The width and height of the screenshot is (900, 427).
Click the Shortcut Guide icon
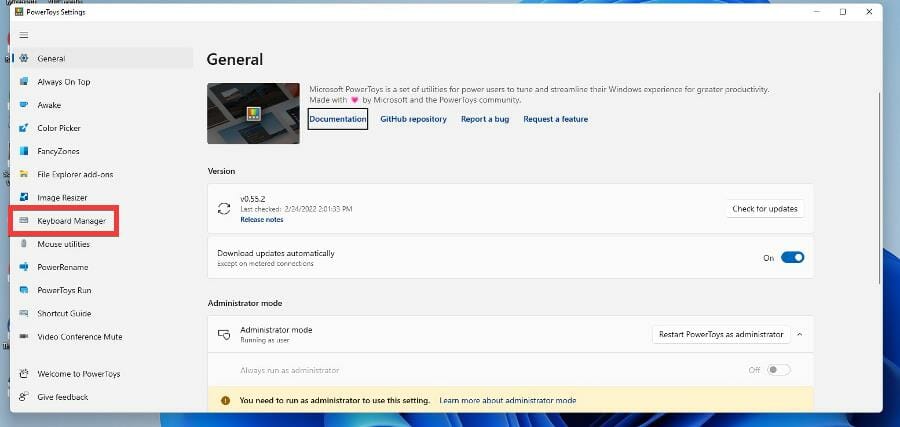[24, 313]
